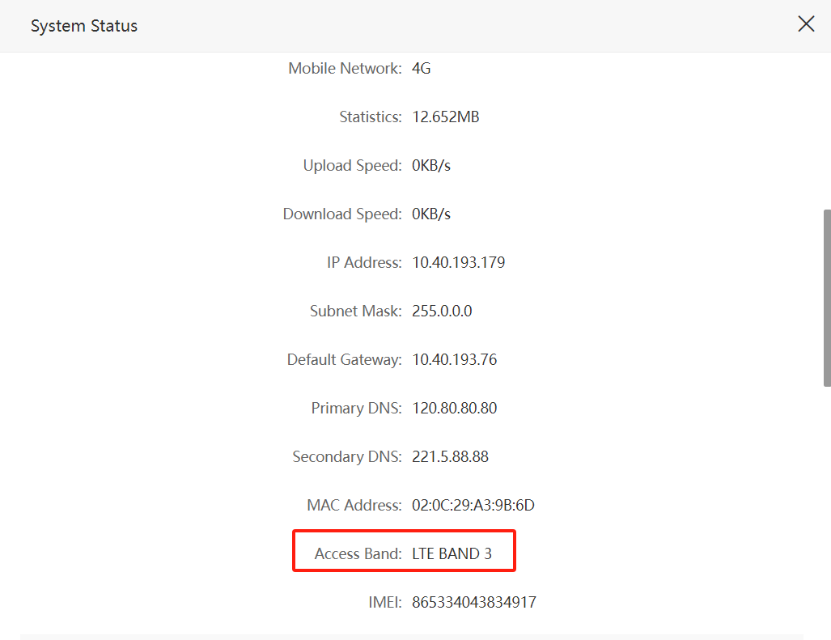Click the LTE BAND 3 value
Screen dimensions: 831x640
451,554
